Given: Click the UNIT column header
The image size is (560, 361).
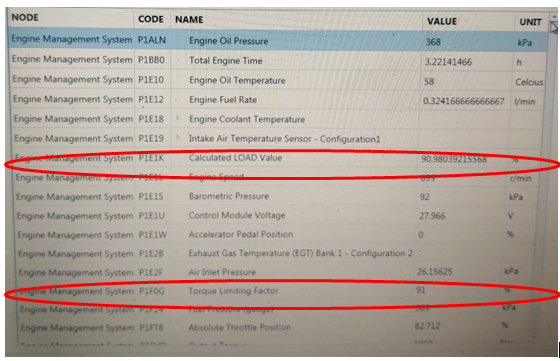Looking at the screenshot, I should [x=531, y=22].
